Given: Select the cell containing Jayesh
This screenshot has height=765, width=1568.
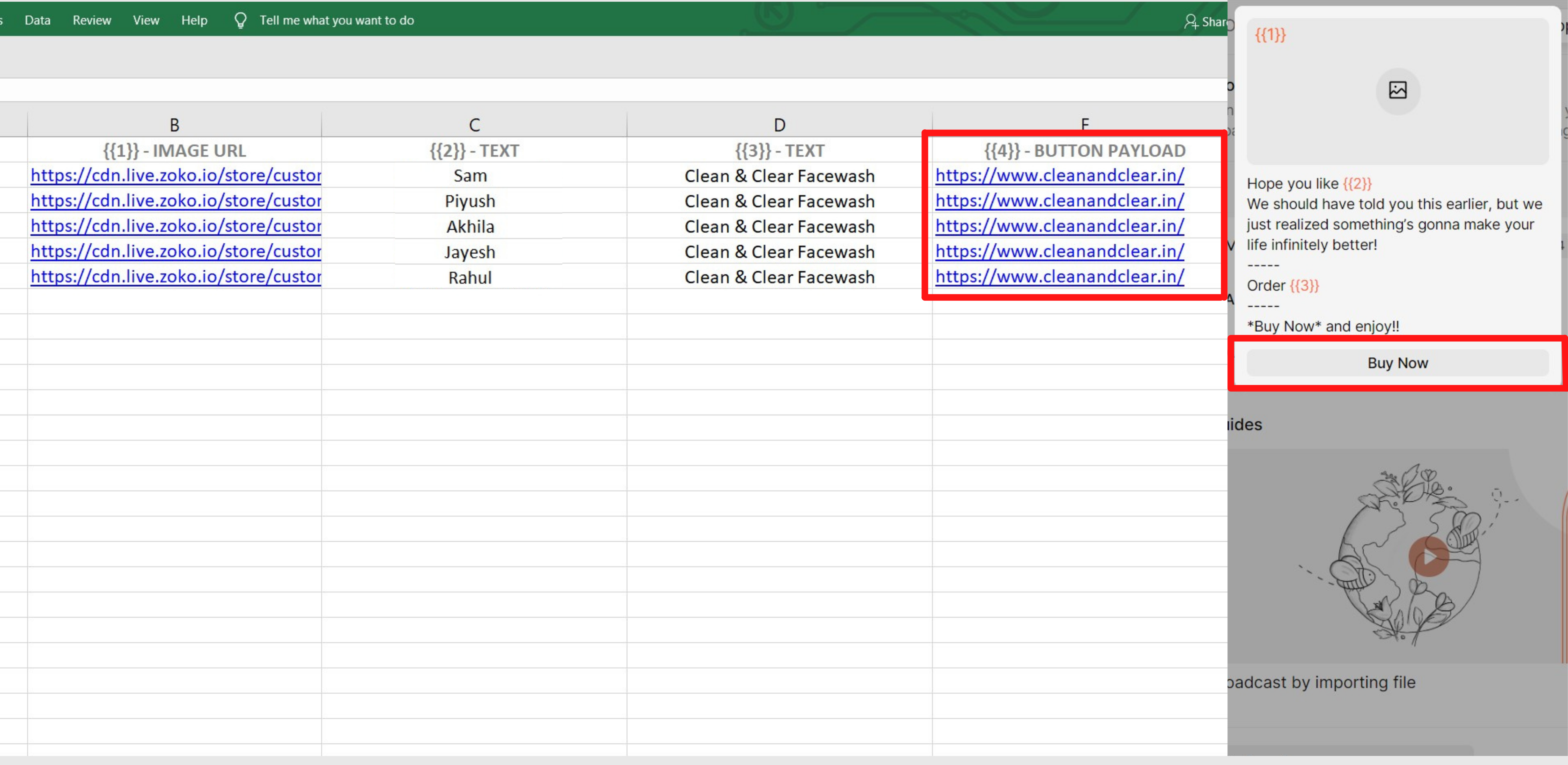Looking at the screenshot, I should click(474, 251).
